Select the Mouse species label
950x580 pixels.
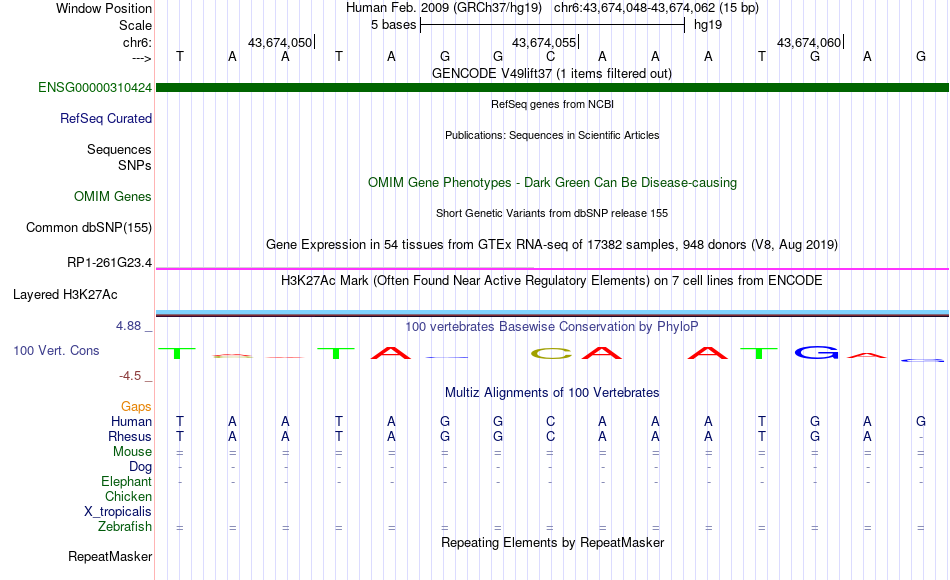[x=133, y=452]
